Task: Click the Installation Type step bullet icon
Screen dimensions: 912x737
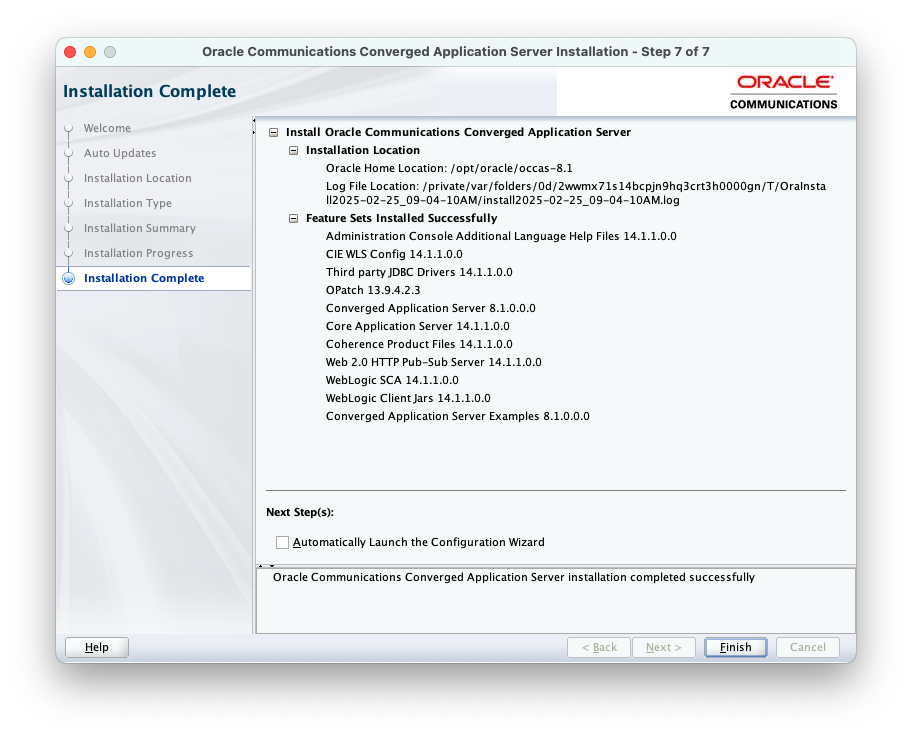Action: (69, 203)
